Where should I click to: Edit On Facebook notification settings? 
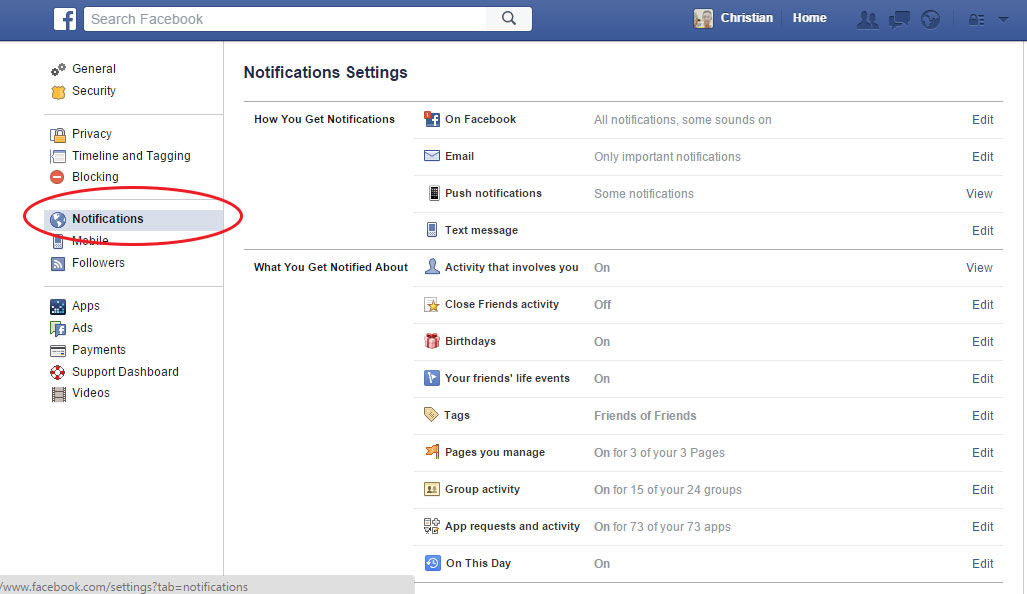pyautogui.click(x=982, y=120)
